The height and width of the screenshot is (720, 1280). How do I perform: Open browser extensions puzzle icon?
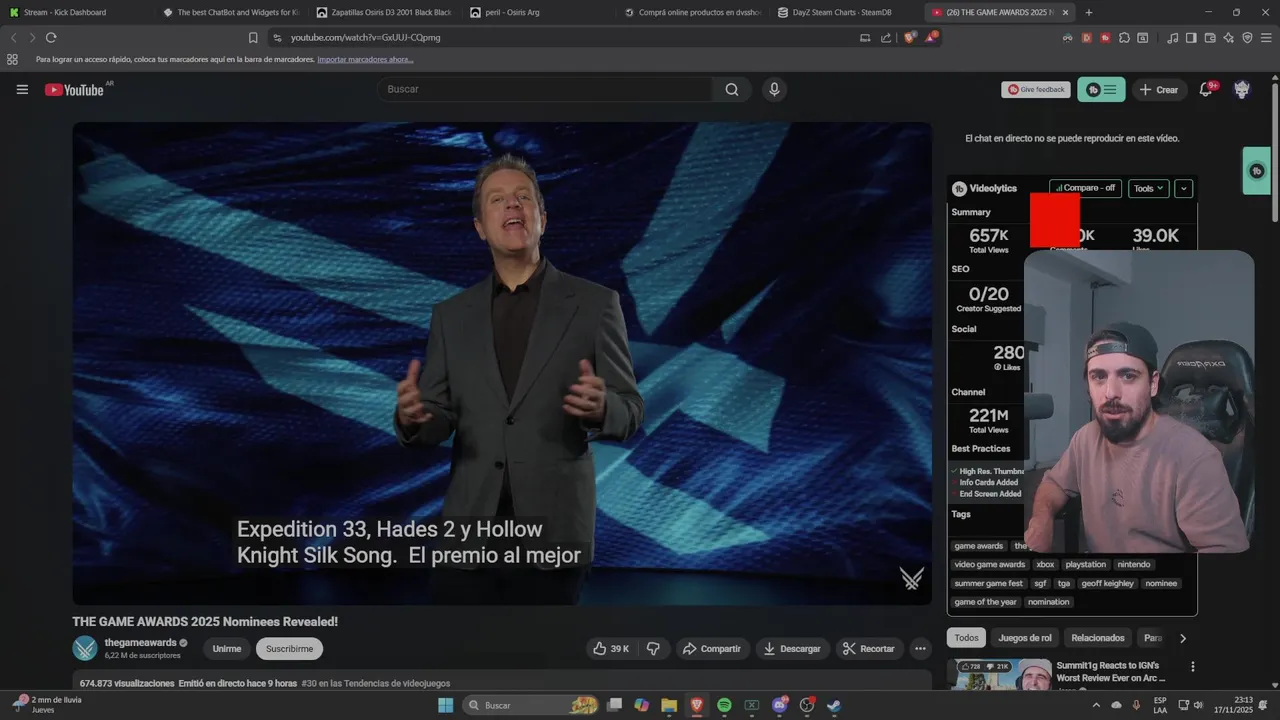tap(1124, 37)
